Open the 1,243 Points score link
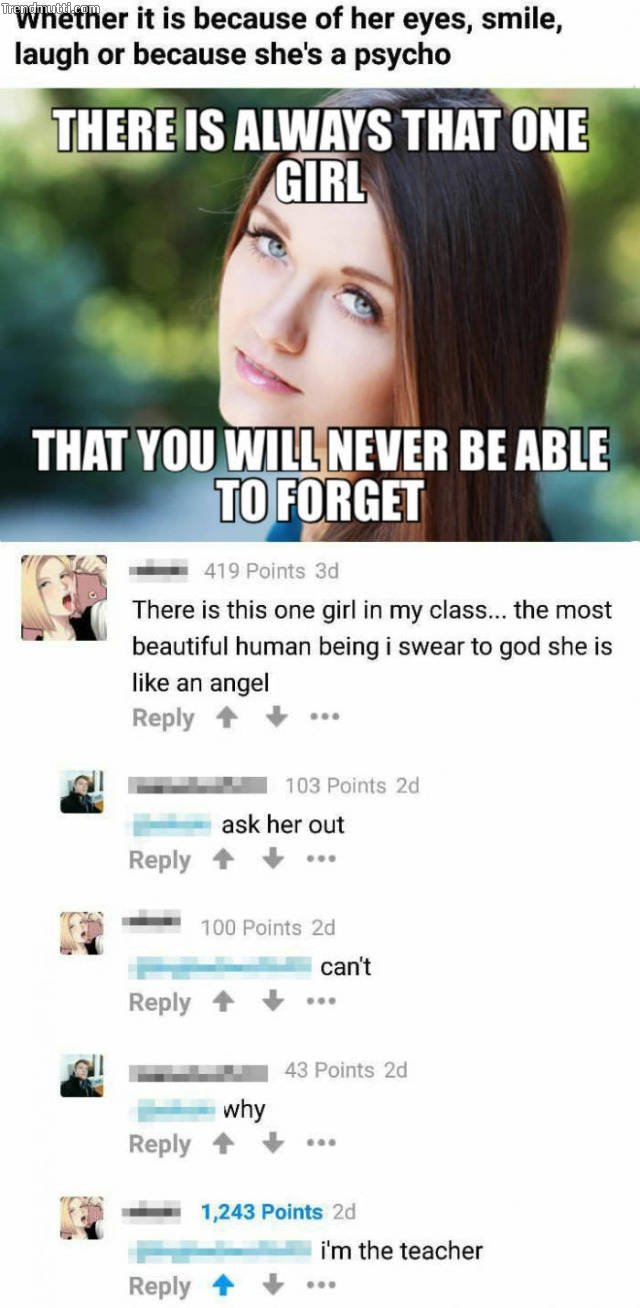This screenshot has width=640, height=1308. (x=262, y=1212)
